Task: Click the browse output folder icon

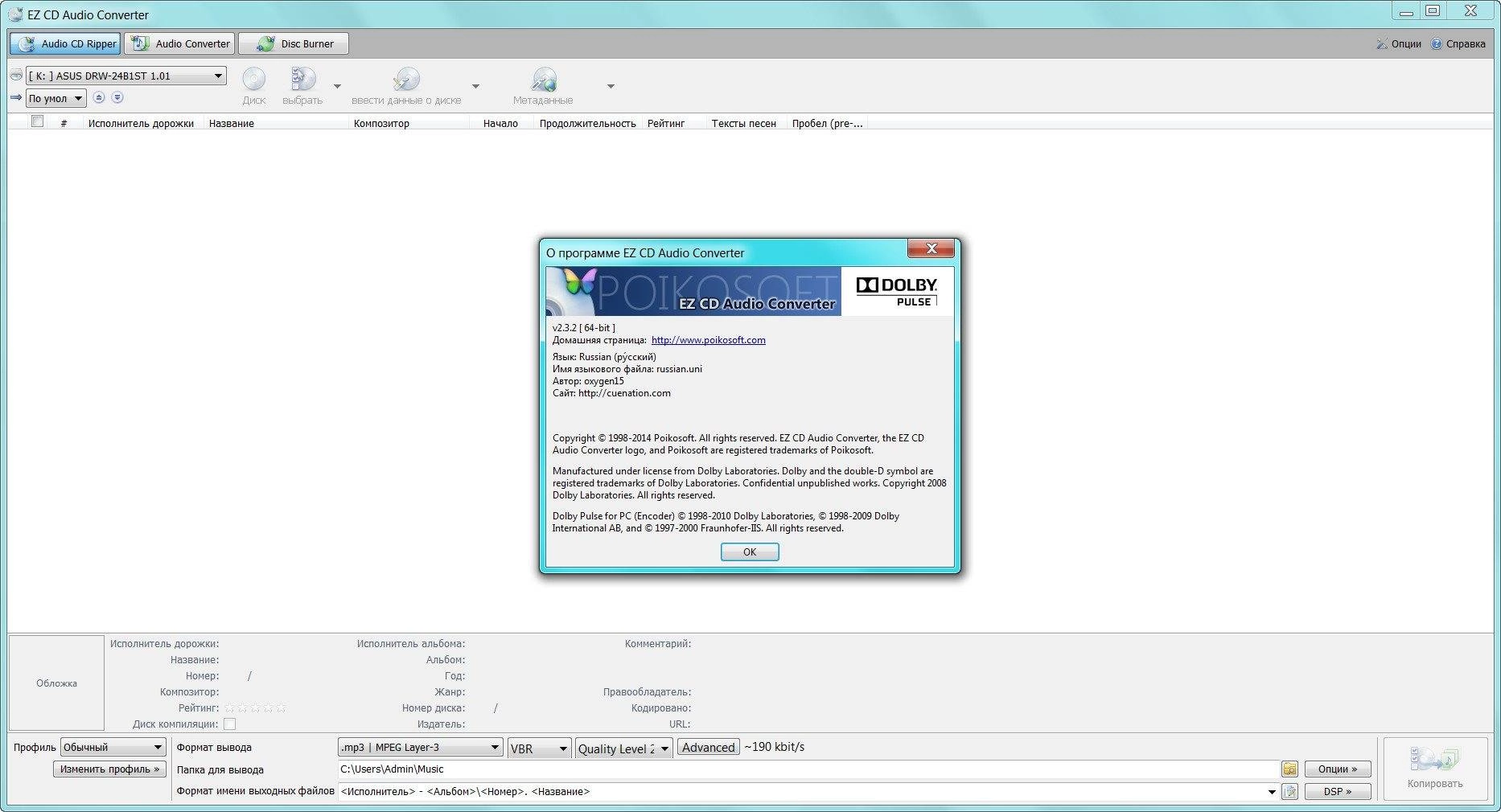Action: (1289, 769)
